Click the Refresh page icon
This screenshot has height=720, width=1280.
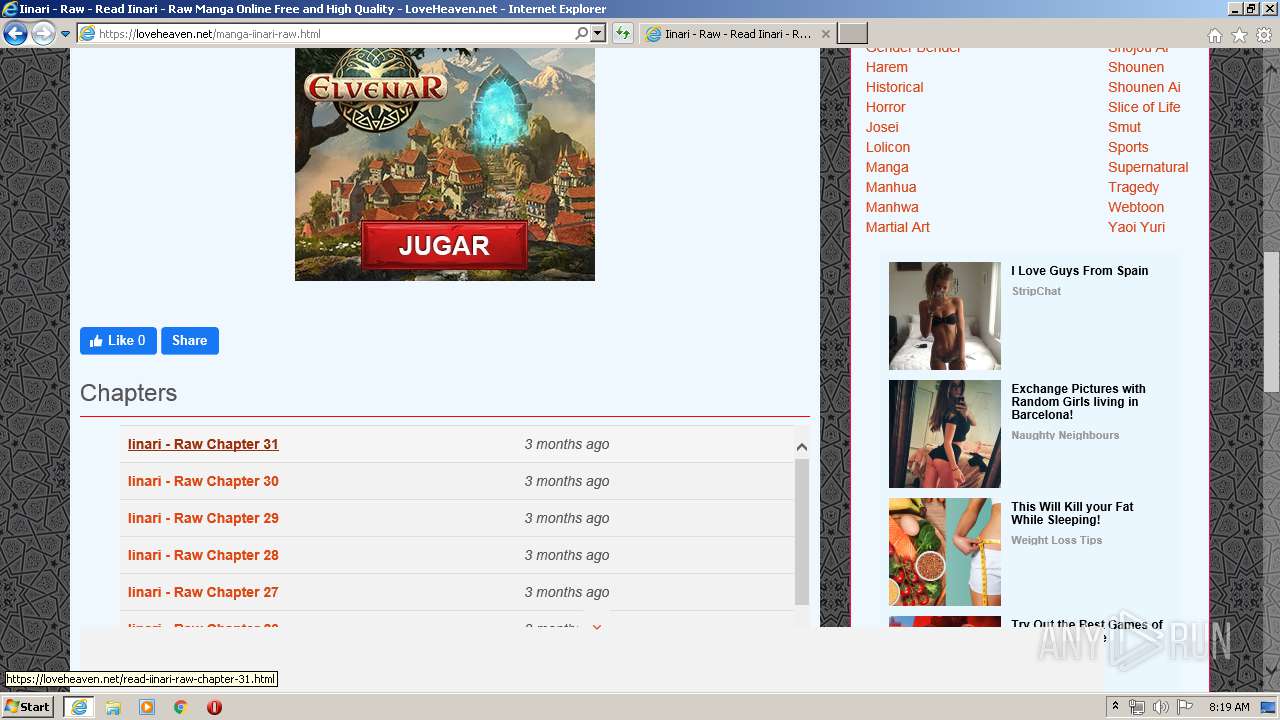tap(623, 33)
